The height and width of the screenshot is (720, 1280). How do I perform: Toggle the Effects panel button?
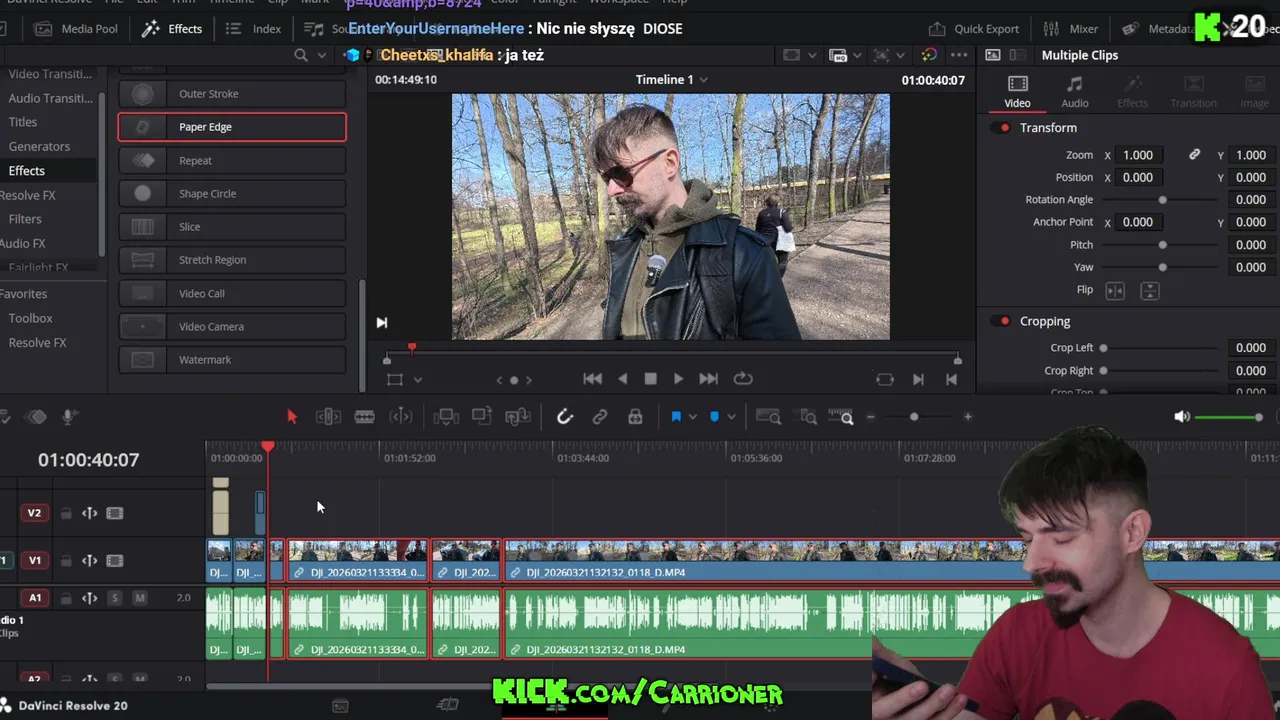tap(172, 29)
